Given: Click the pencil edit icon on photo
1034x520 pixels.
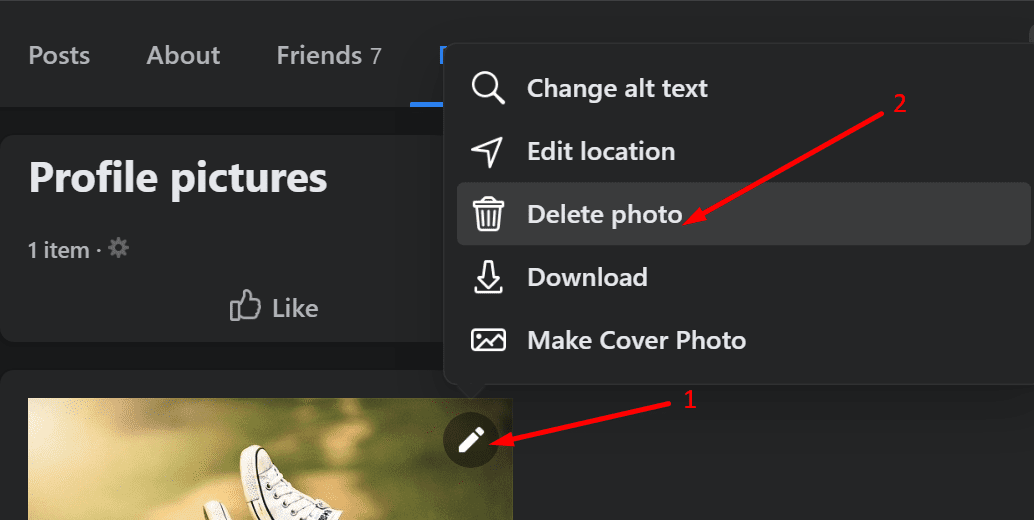Looking at the screenshot, I should pyautogui.click(x=471, y=440).
